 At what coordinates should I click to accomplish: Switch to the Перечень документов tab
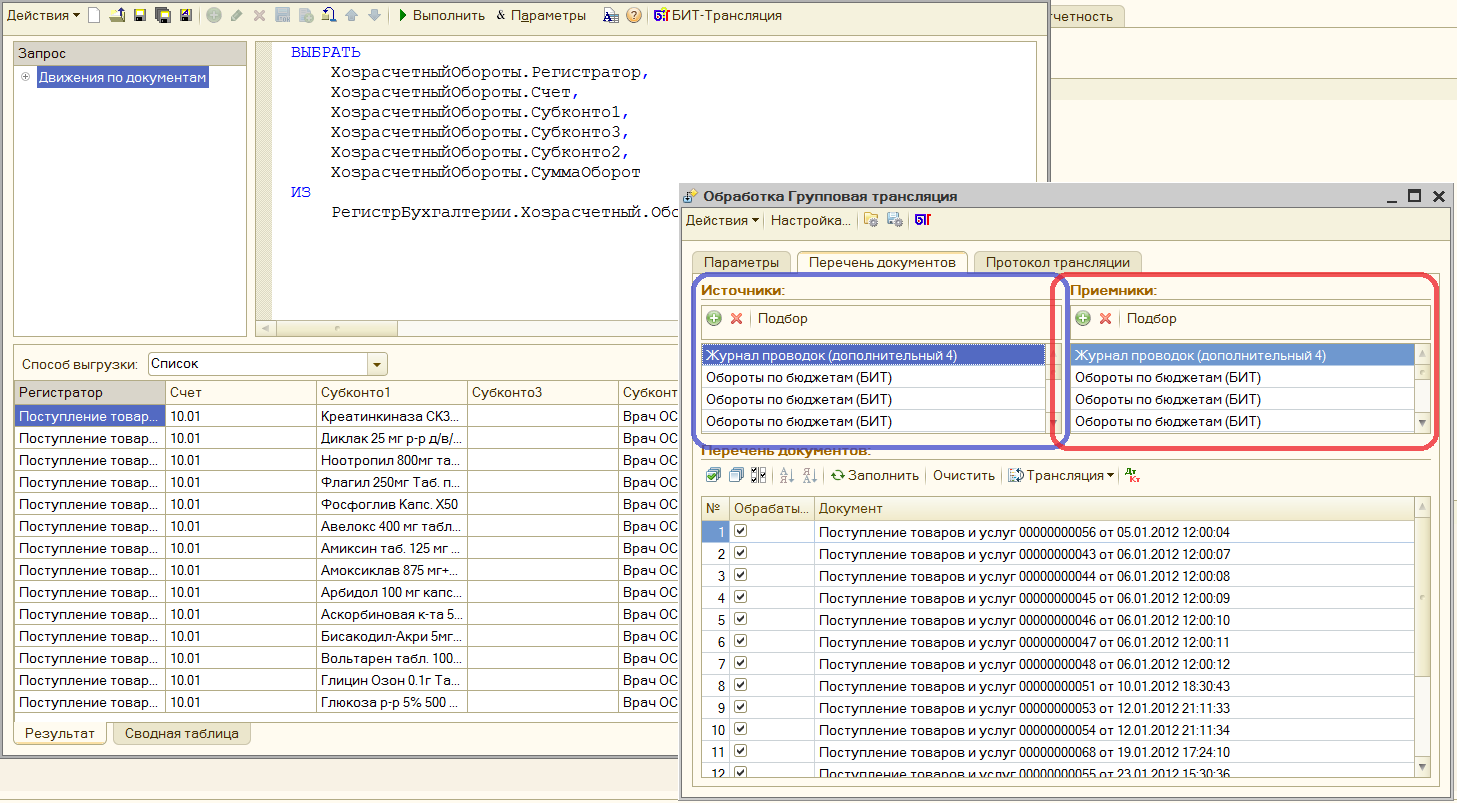pyautogui.click(x=882, y=262)
